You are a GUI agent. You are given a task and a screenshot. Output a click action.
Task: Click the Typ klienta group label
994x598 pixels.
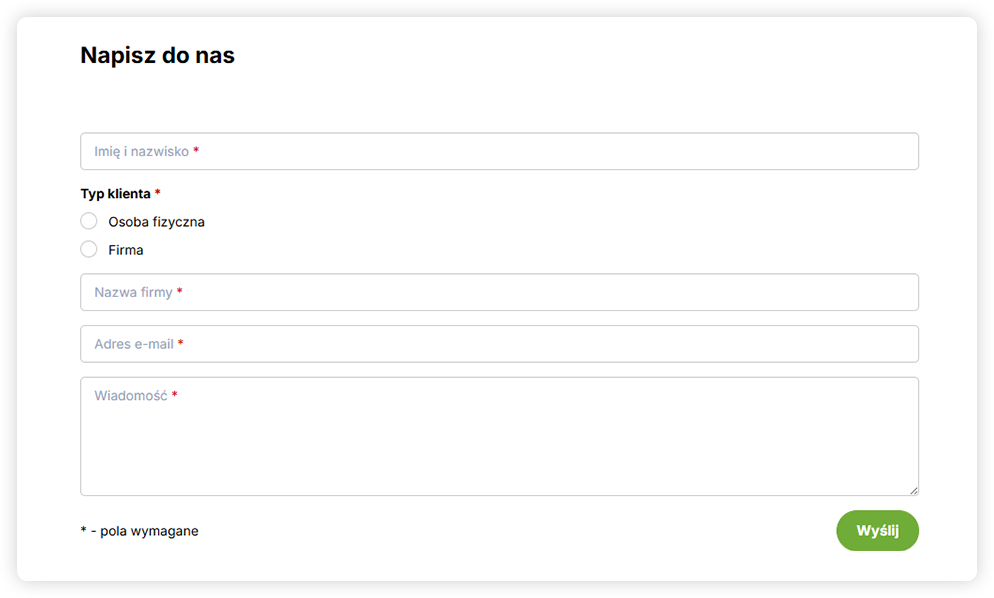(115, 194)
